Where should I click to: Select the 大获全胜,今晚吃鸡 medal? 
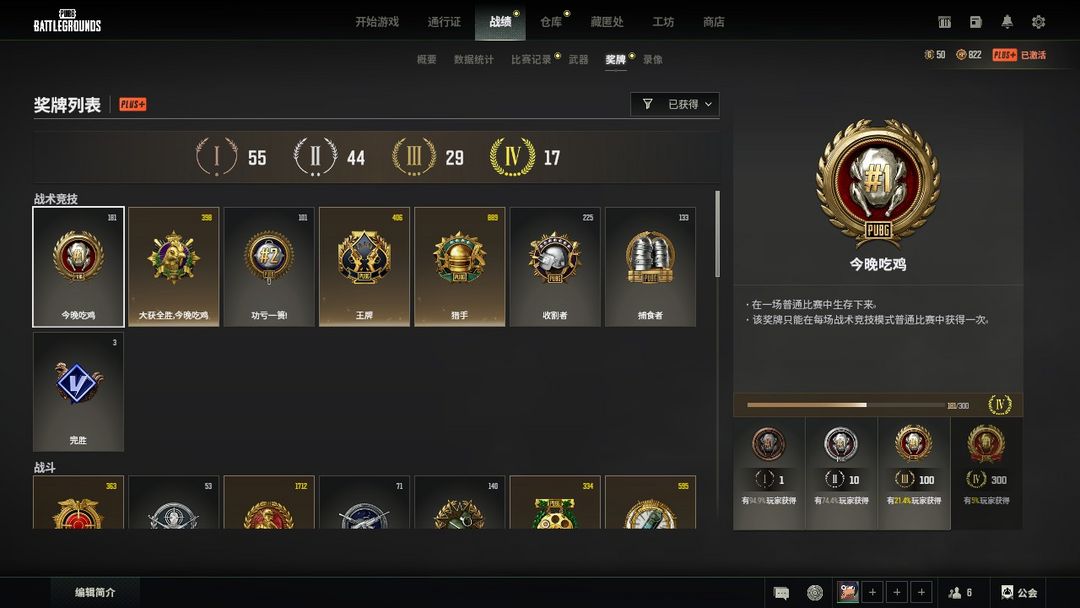point(174,266)
